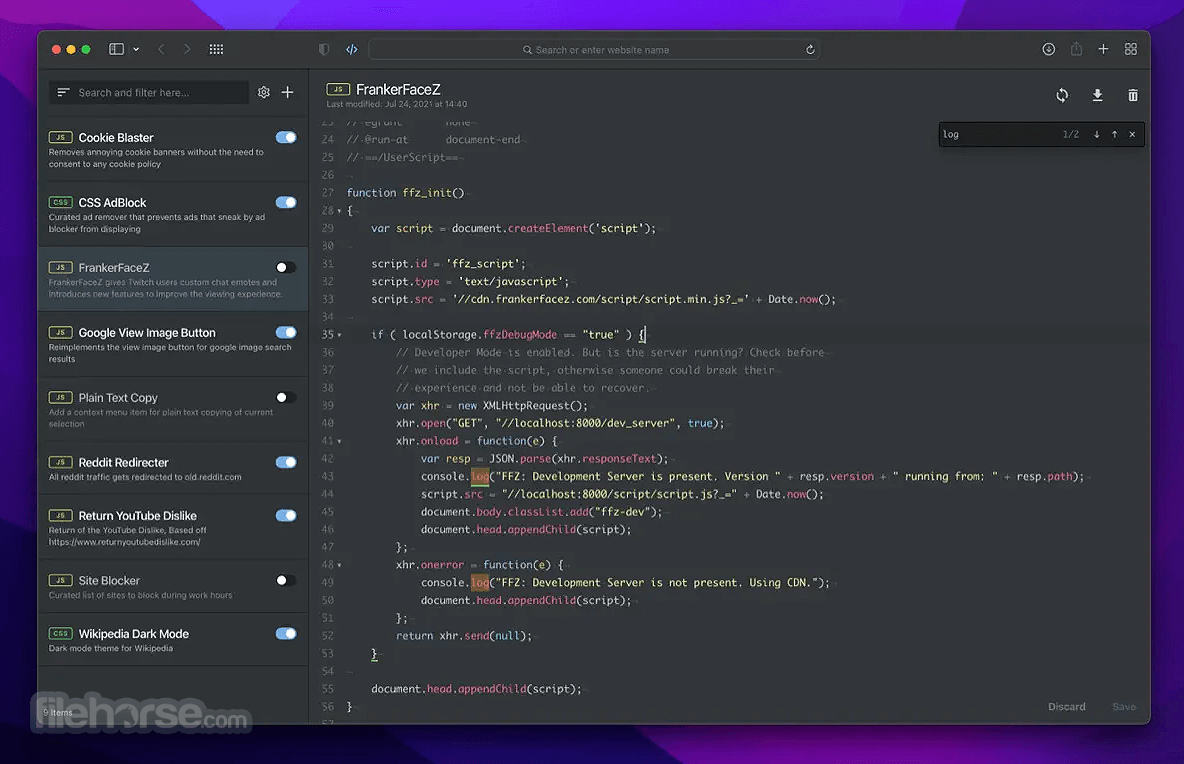
Task: Collapse the code fold at line 48
Action: (339, 565)
